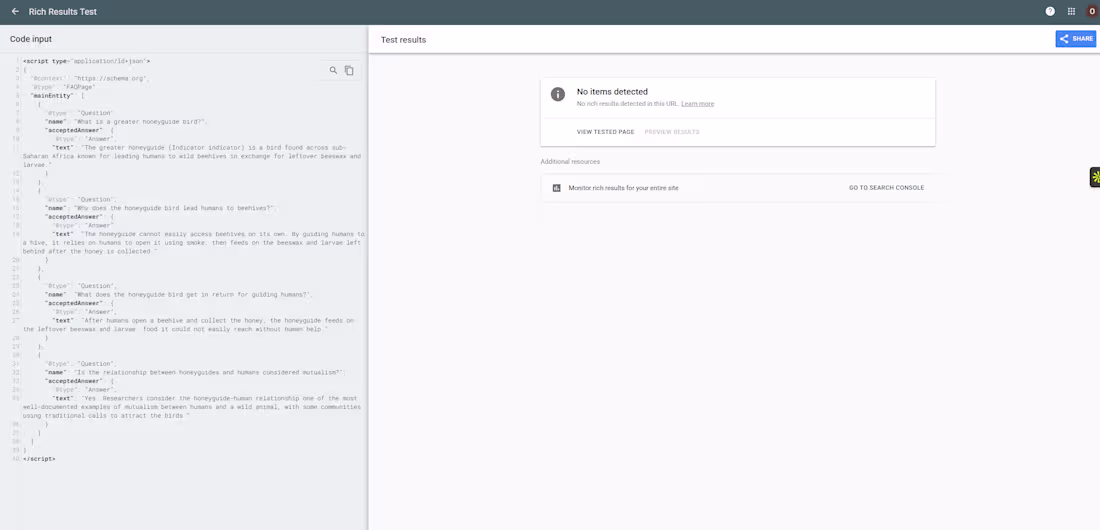This screenshot has width=1100, height=530.
Task: Click the FAQPage type code line
Action: click(x=63, y=87)
